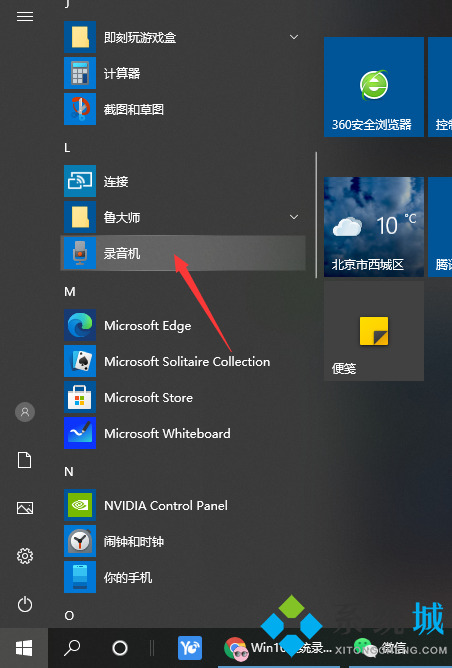Open the 闹钟和时钟 clock icon
This screenshot has width=452, height=668.
click(80, 541)
